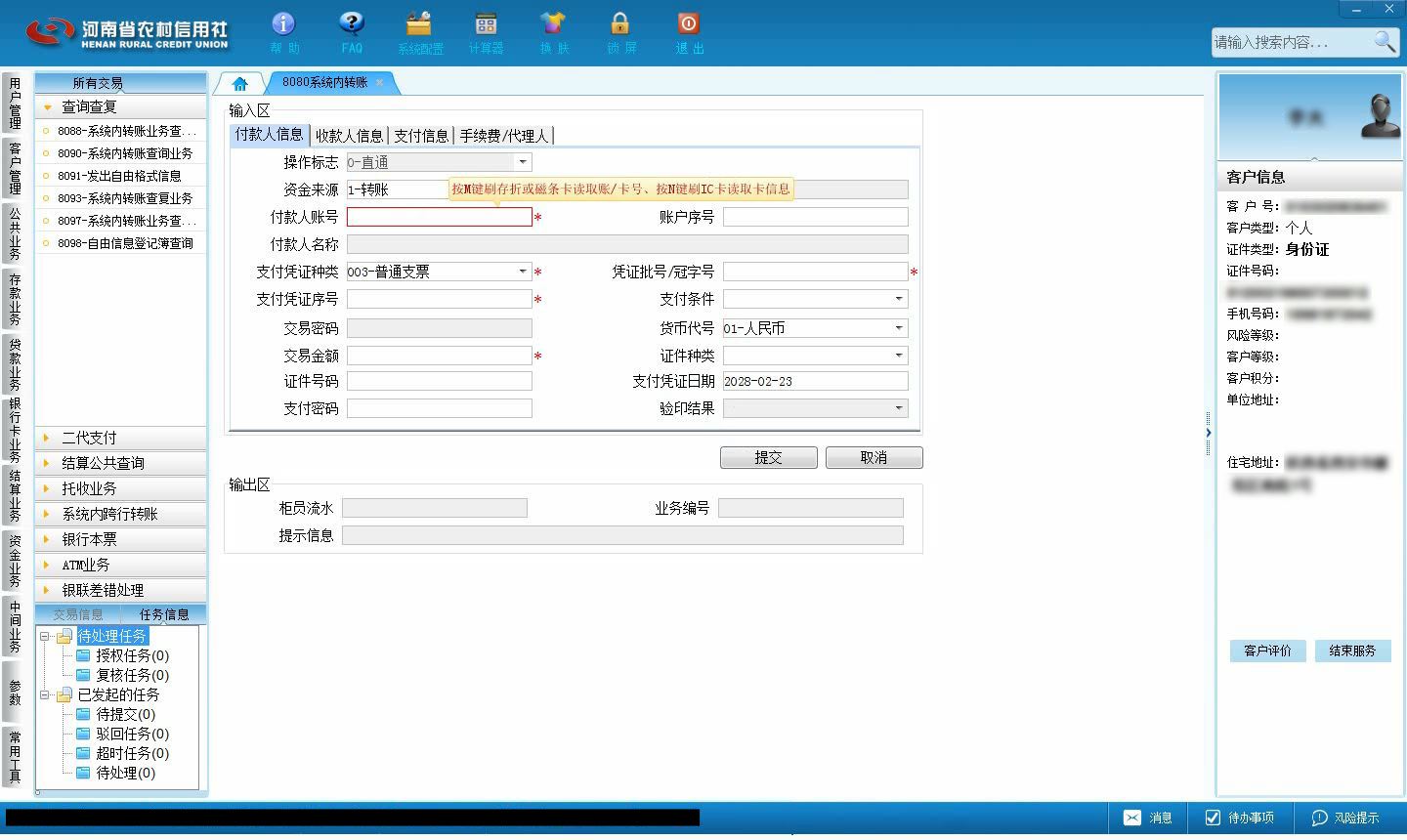The height and width of the screenshot is (840, 1407).
Task: Focus the 交易金额 input field
Action: [x=440, y=356]
